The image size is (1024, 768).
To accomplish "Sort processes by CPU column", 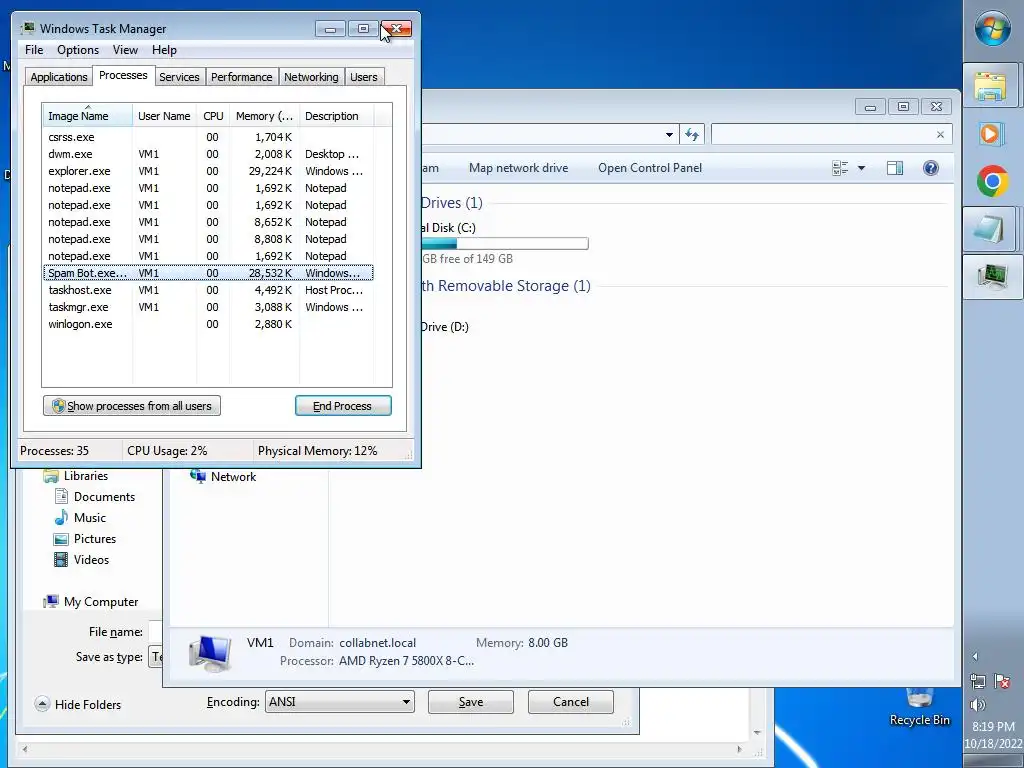I will pos(213,116).
